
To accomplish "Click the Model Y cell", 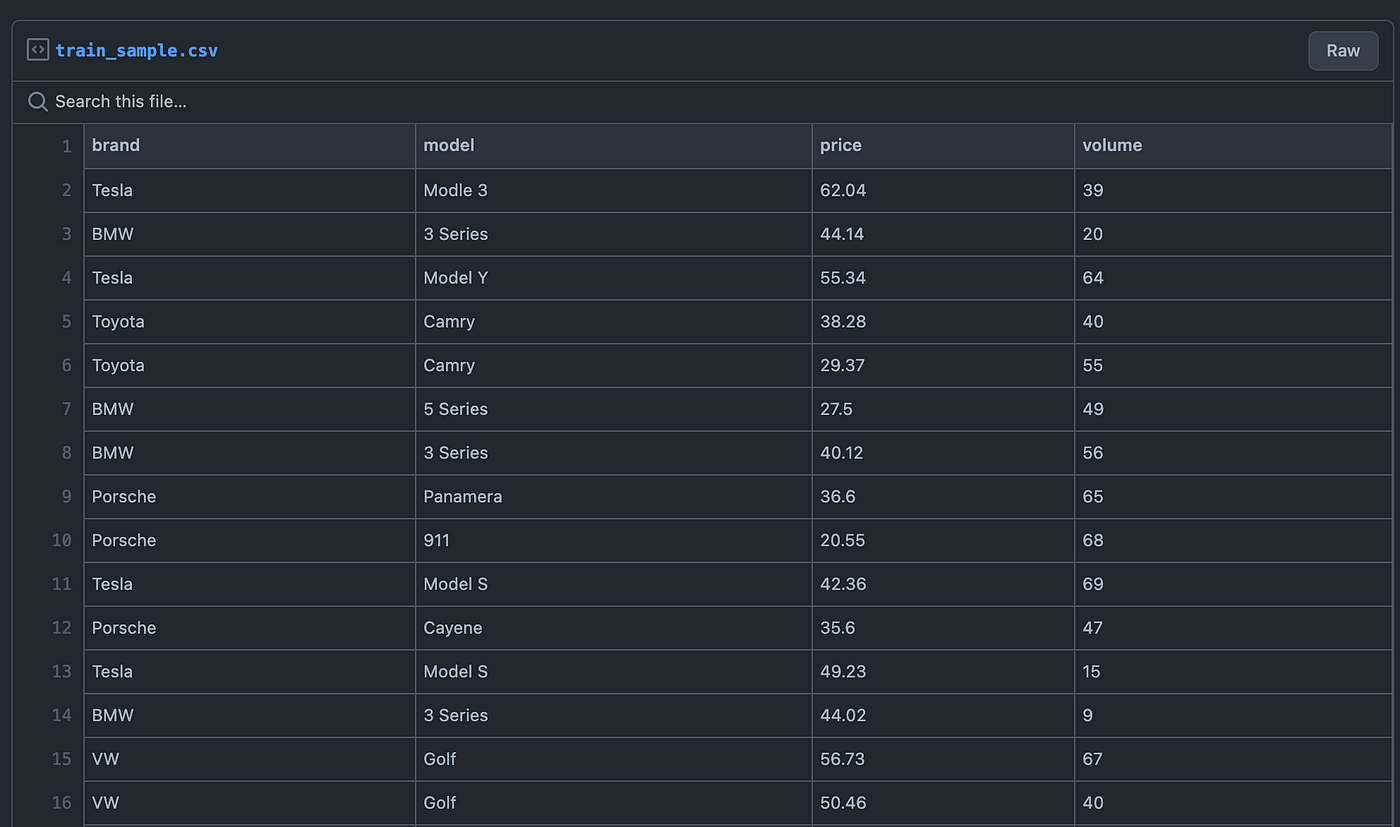I will point(613,278).
